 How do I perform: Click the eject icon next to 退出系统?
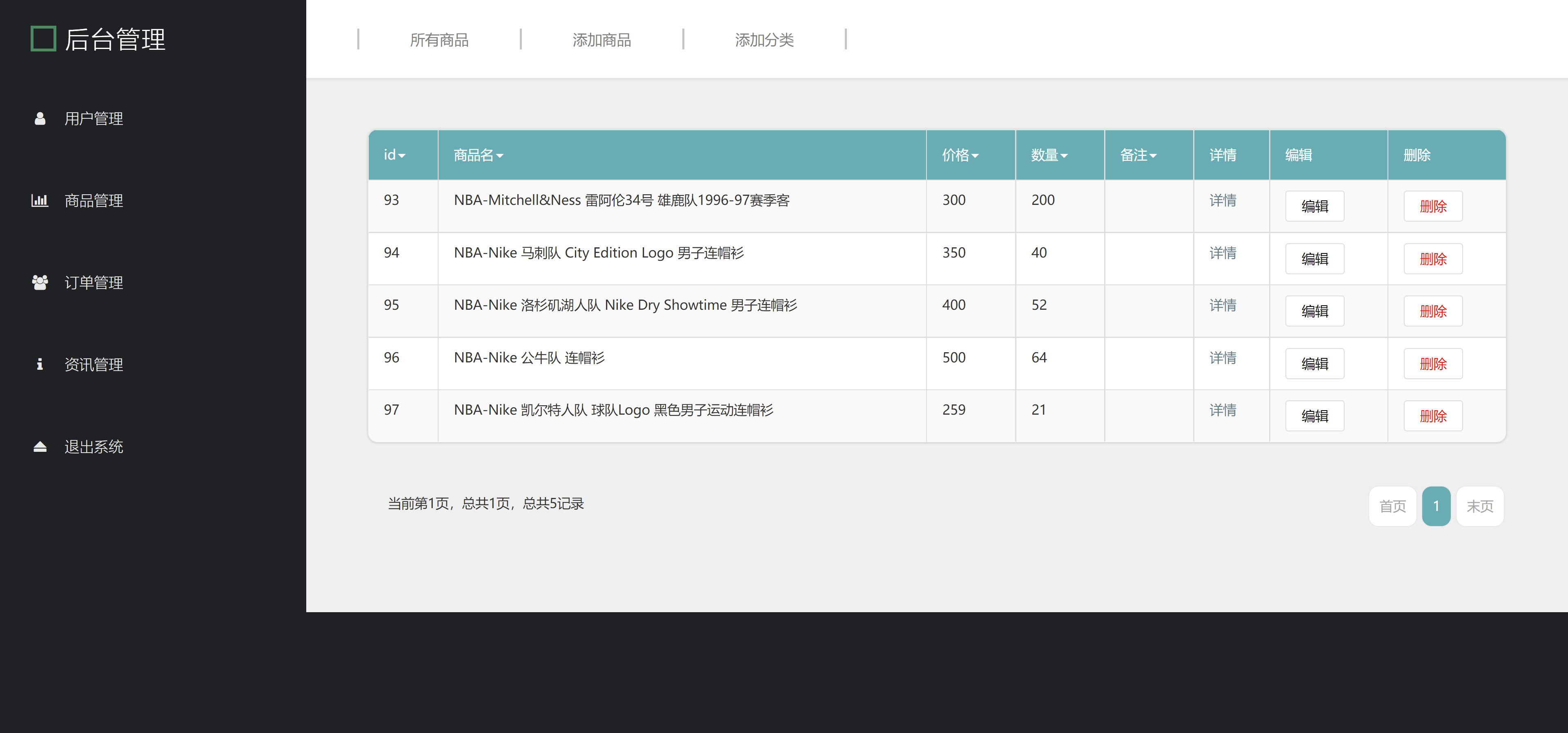40,447
